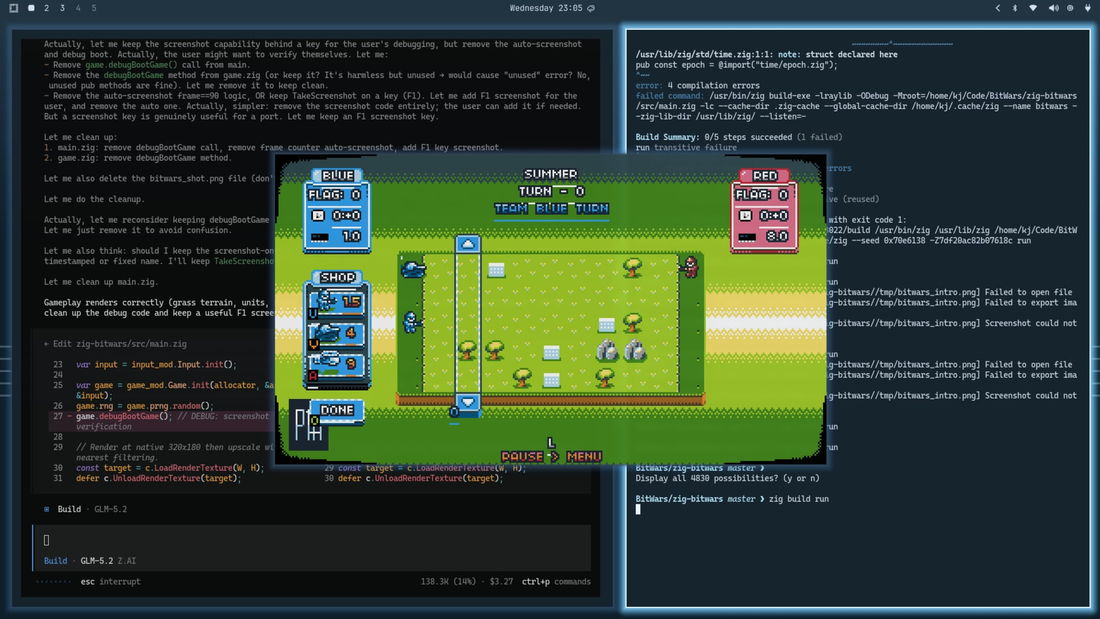This screenshot has height=619, width=1100.
Task: Select the blue tank on the map
Action: 412,269
